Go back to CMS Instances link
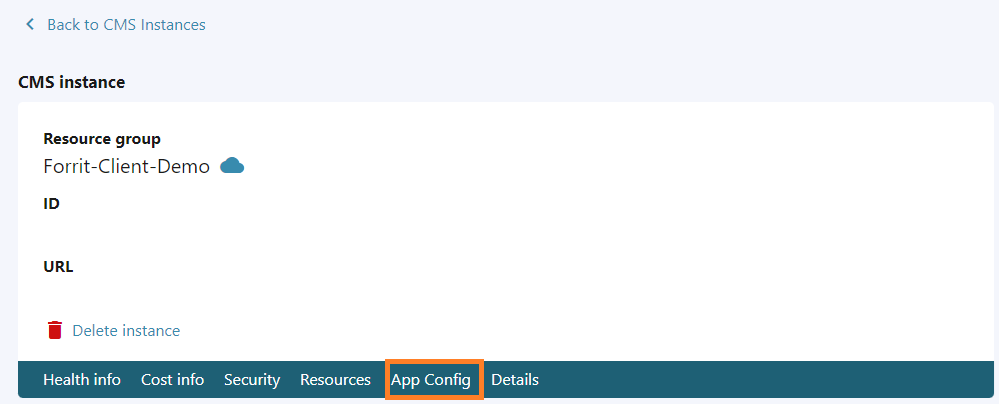The image size is (999, 404). click(126, 24)
